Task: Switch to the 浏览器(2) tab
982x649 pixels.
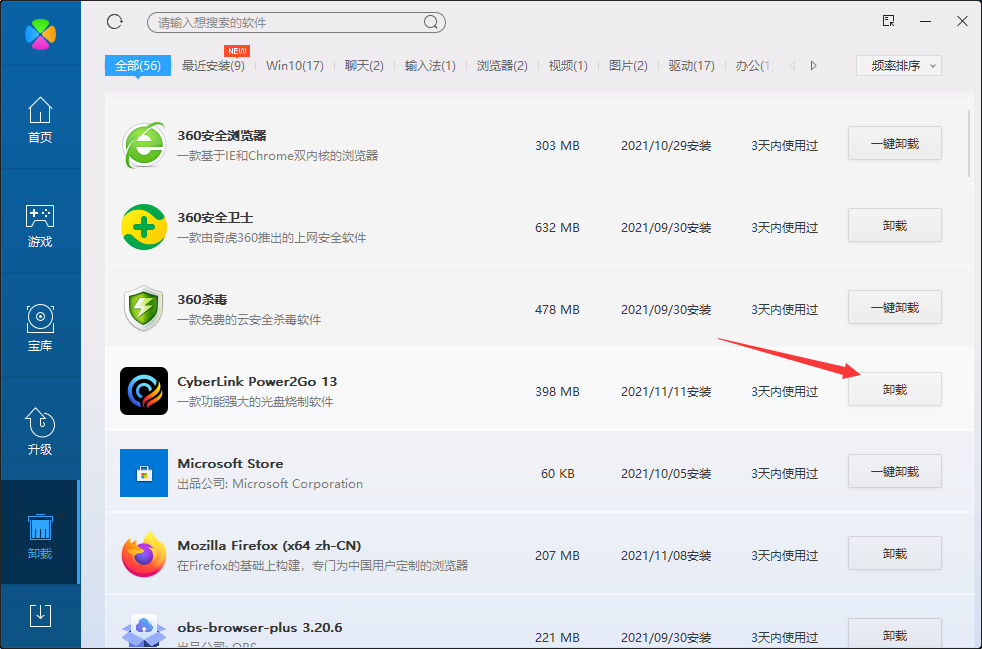Action: 502,66
